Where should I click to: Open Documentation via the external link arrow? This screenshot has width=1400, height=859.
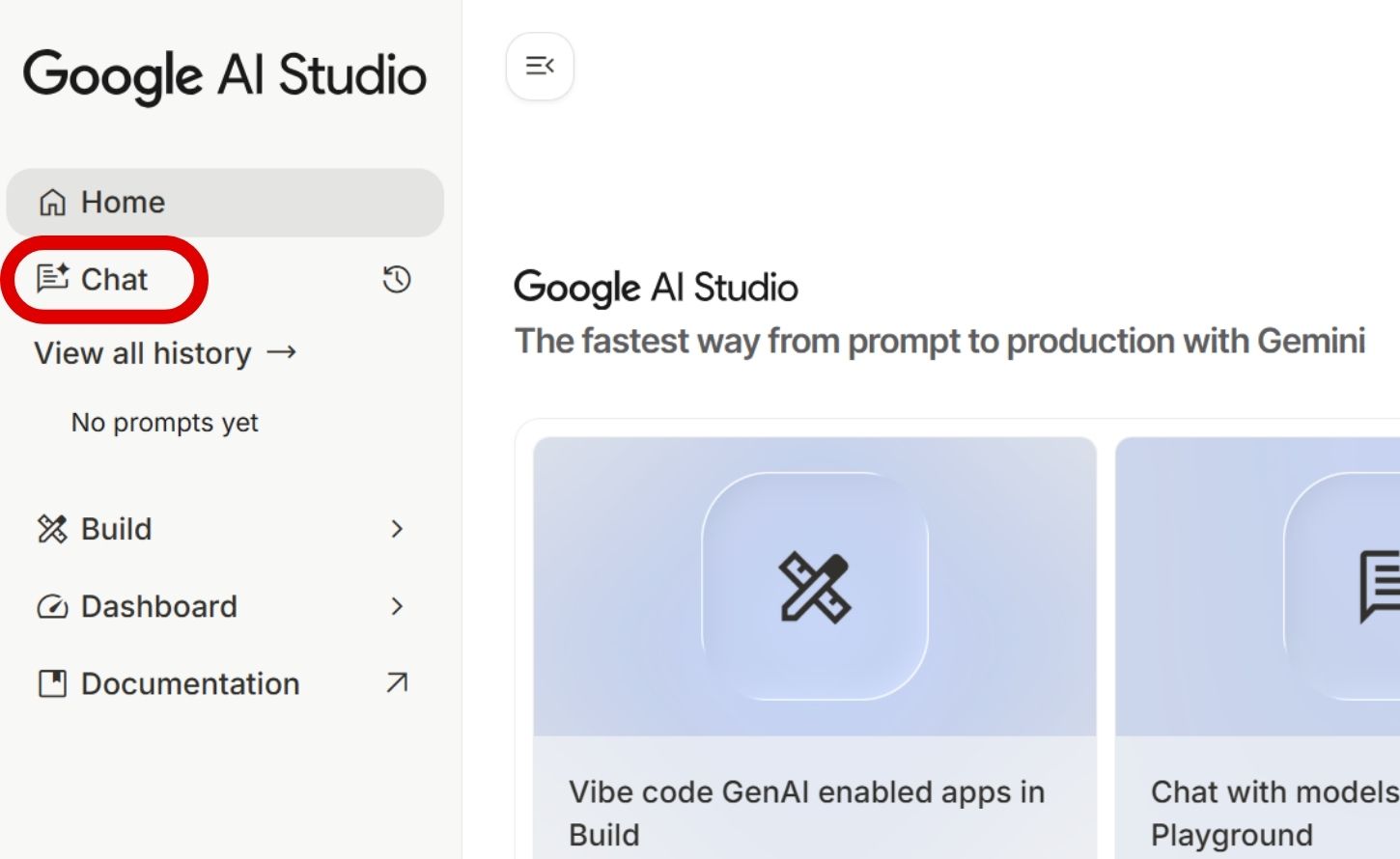click(396, 683)
